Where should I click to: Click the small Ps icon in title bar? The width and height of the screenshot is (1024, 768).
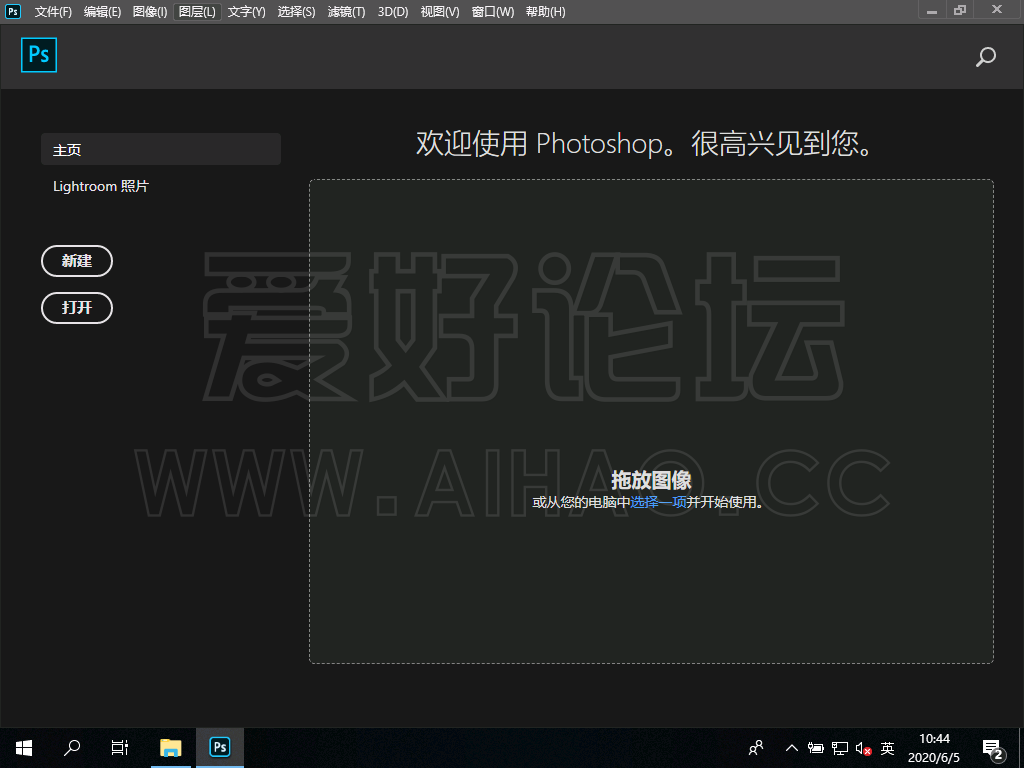[x=12, y=11]
